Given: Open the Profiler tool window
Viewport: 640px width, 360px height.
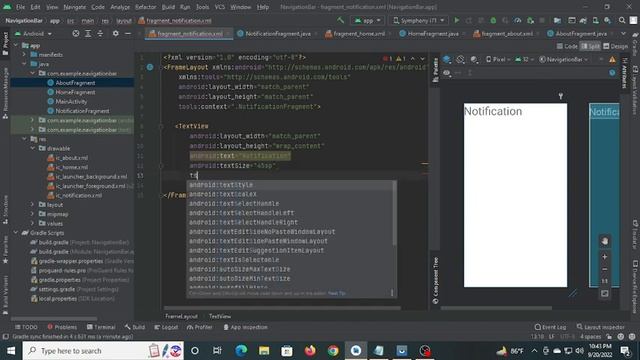Looking at the screenshot, I should 199,327.
